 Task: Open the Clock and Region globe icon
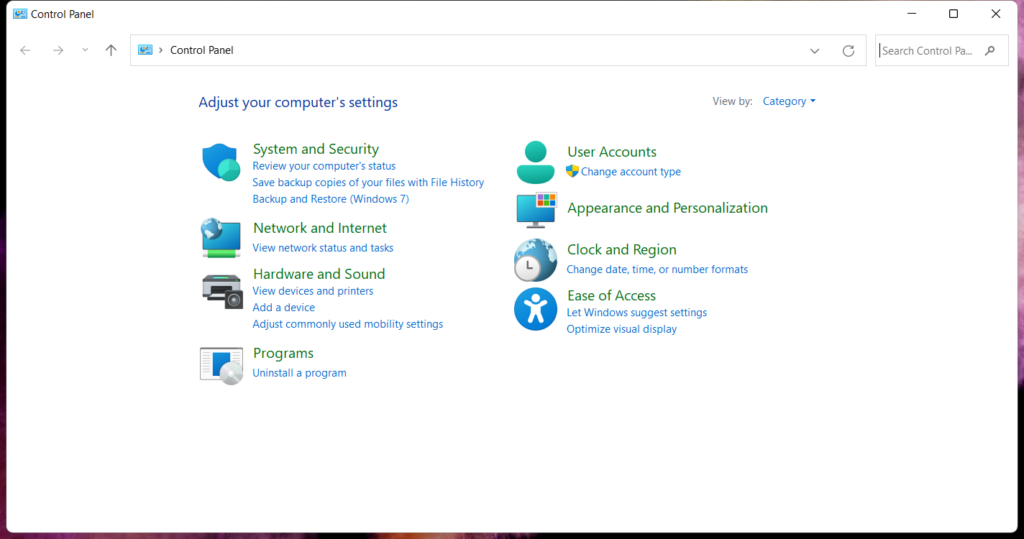(536, 260)
